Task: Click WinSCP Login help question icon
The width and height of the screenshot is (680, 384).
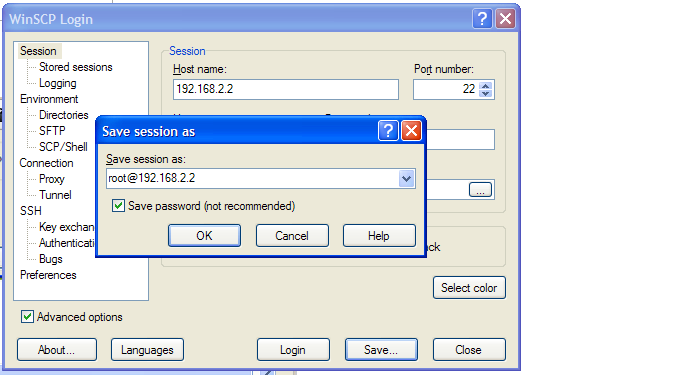Action: click(x=482, y=19)
